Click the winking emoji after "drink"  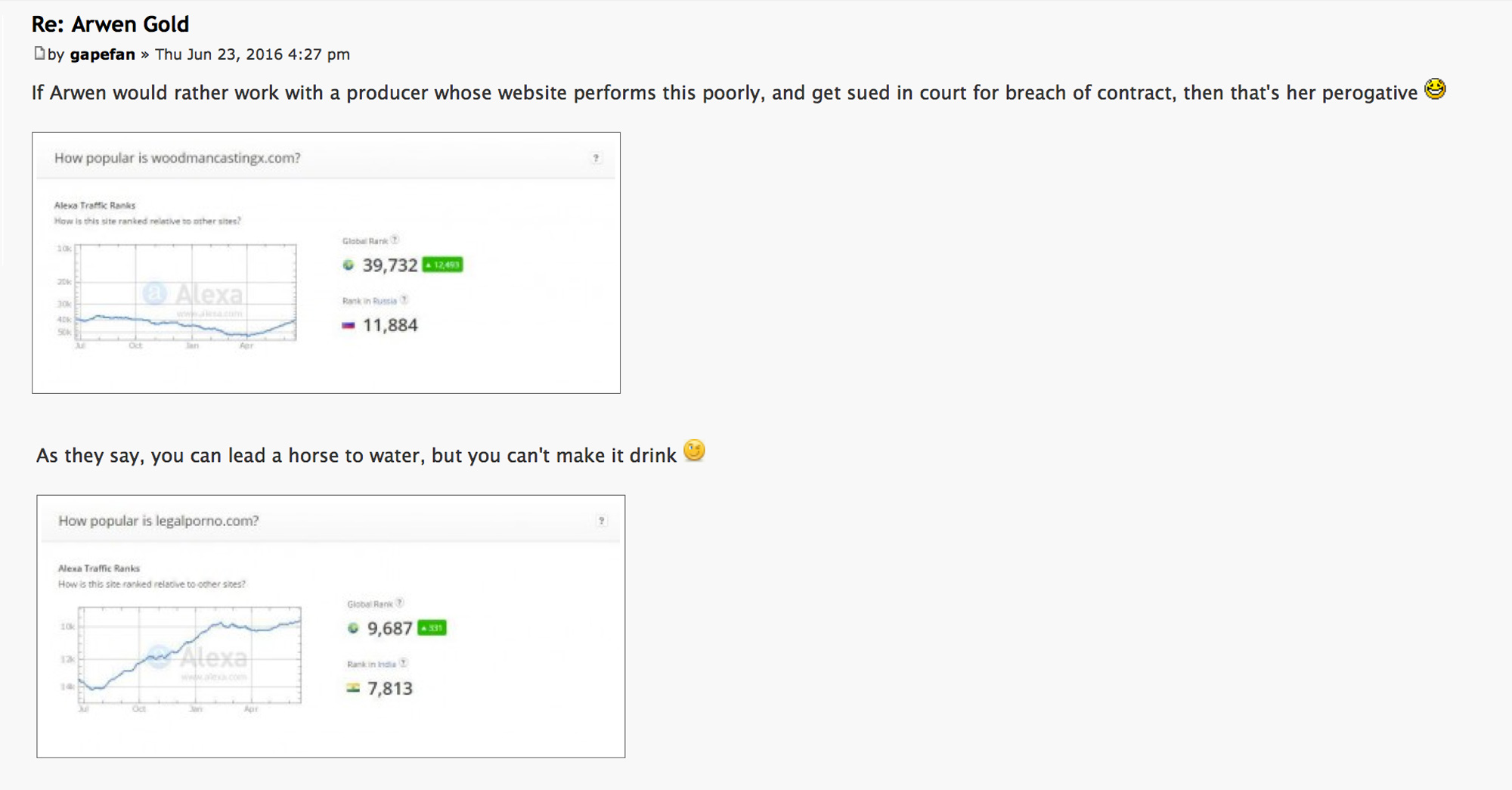click(x=694, y=451)
